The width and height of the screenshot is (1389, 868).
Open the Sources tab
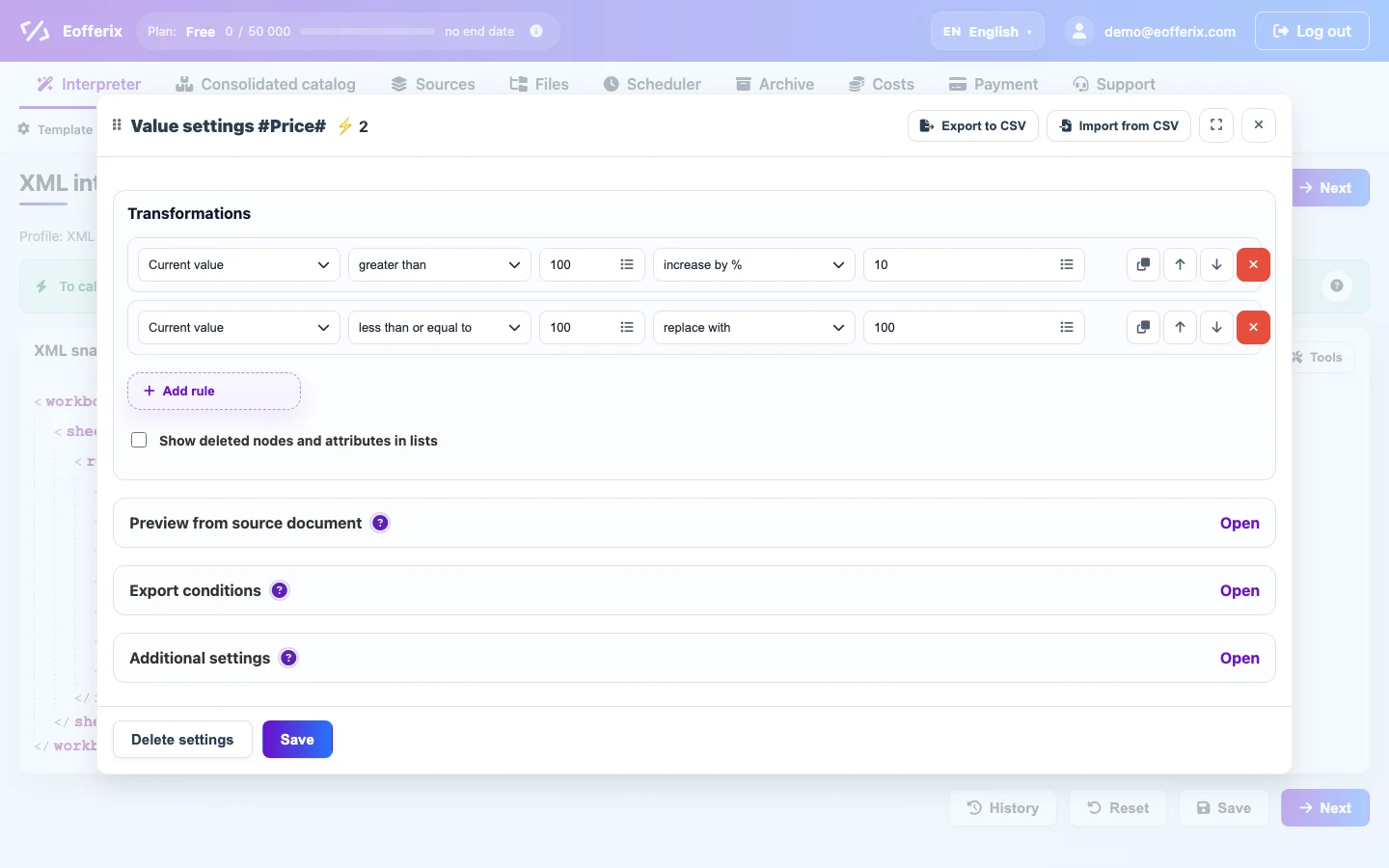pos(433,84)
